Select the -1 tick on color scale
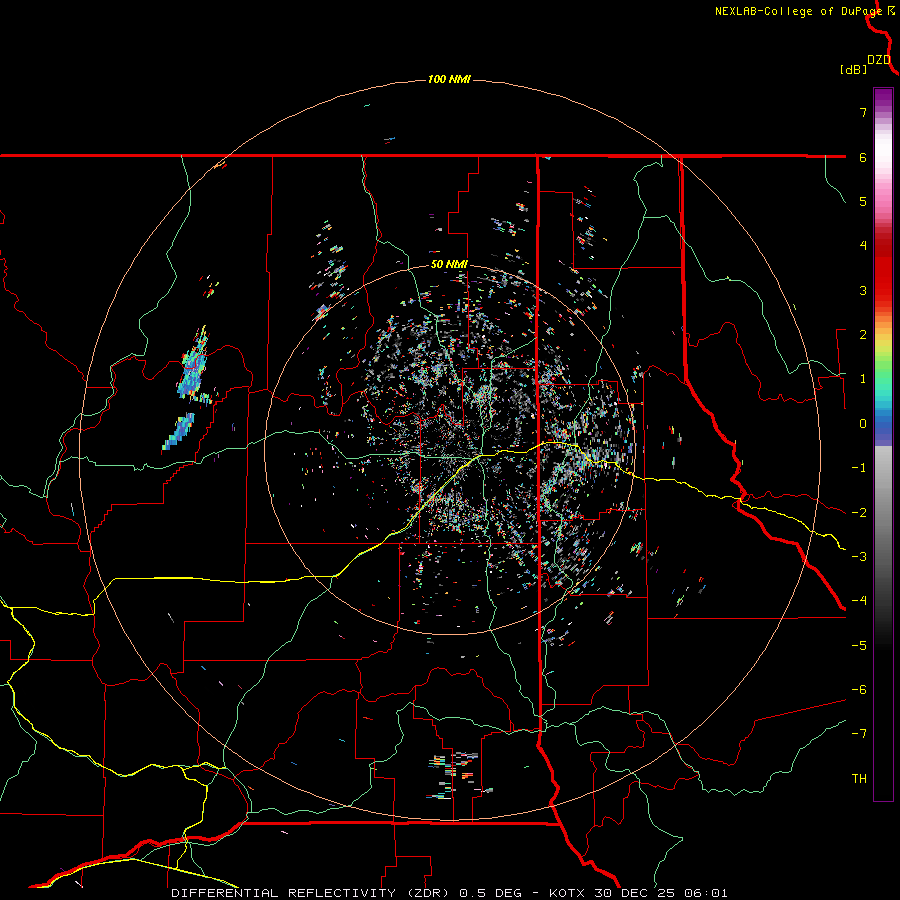Image resolution: width=900 pixels, height=900 pixels. coord(859,468)
